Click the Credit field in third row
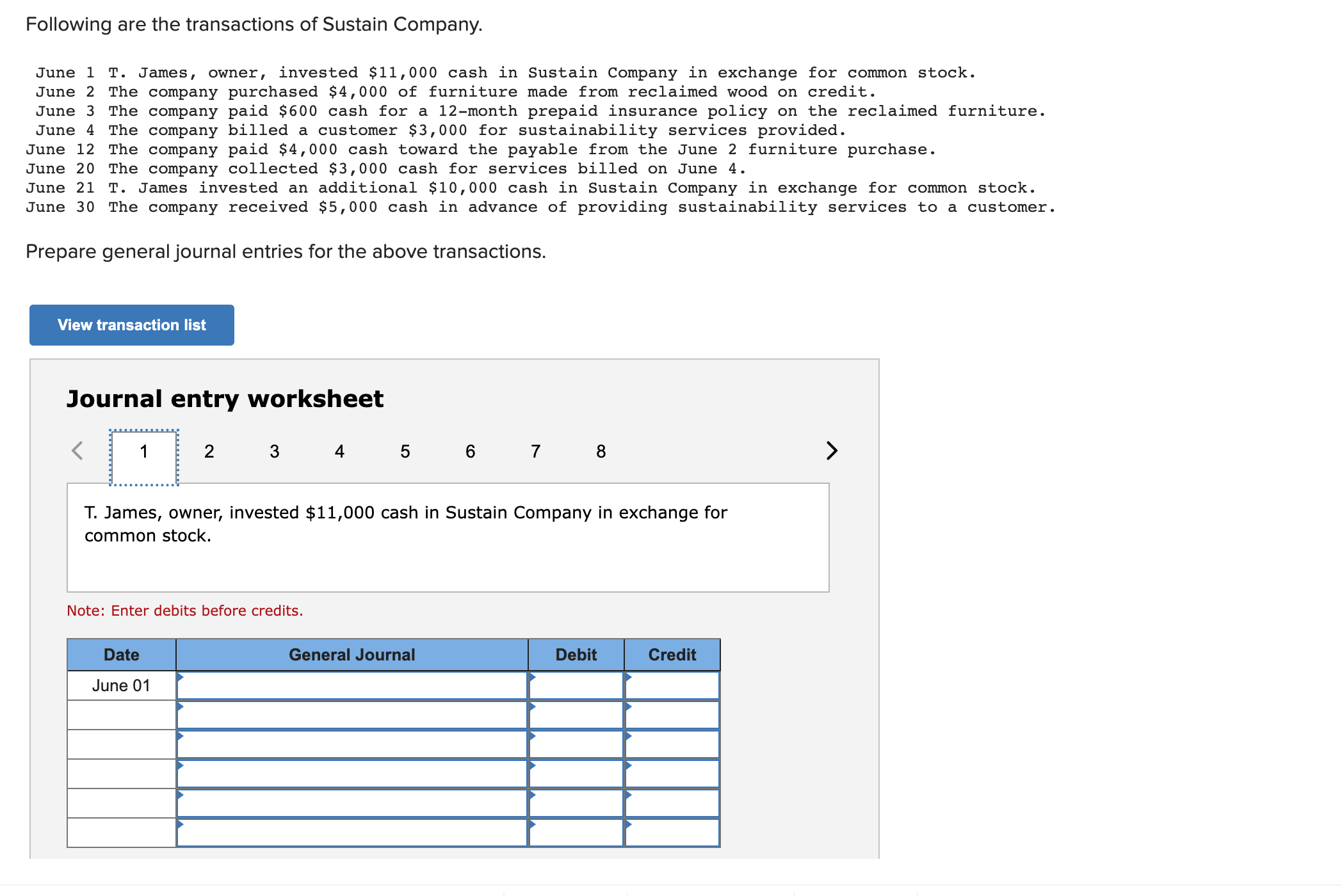The image size is (1342, 896). click(x=672, y=744)
